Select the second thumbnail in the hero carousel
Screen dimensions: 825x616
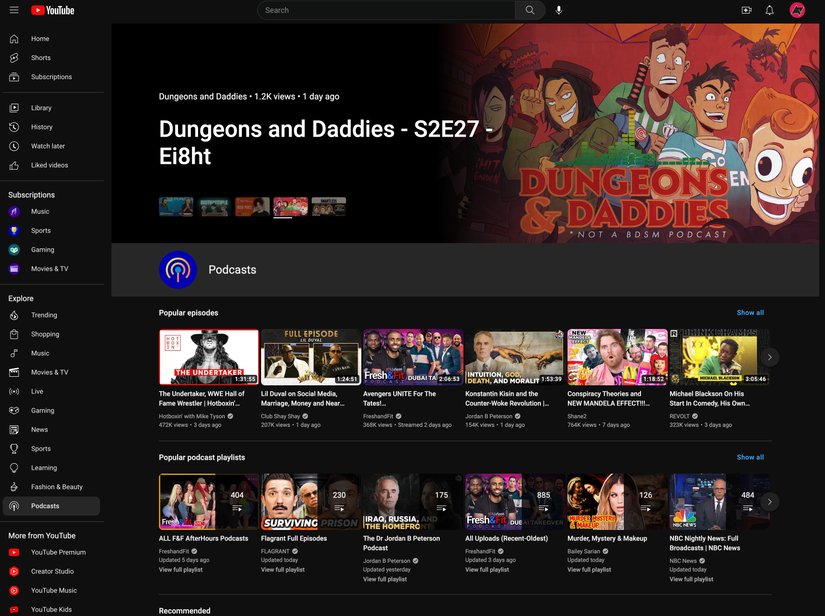(x=214, y=207)
